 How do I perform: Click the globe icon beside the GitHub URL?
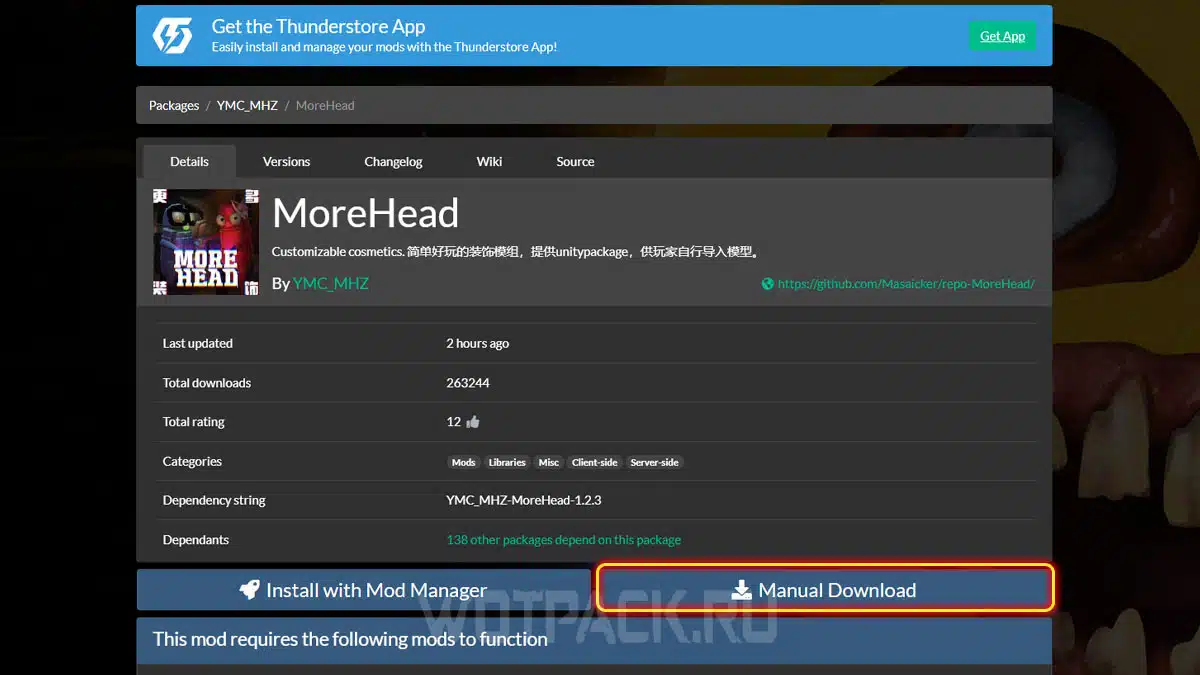768,284
